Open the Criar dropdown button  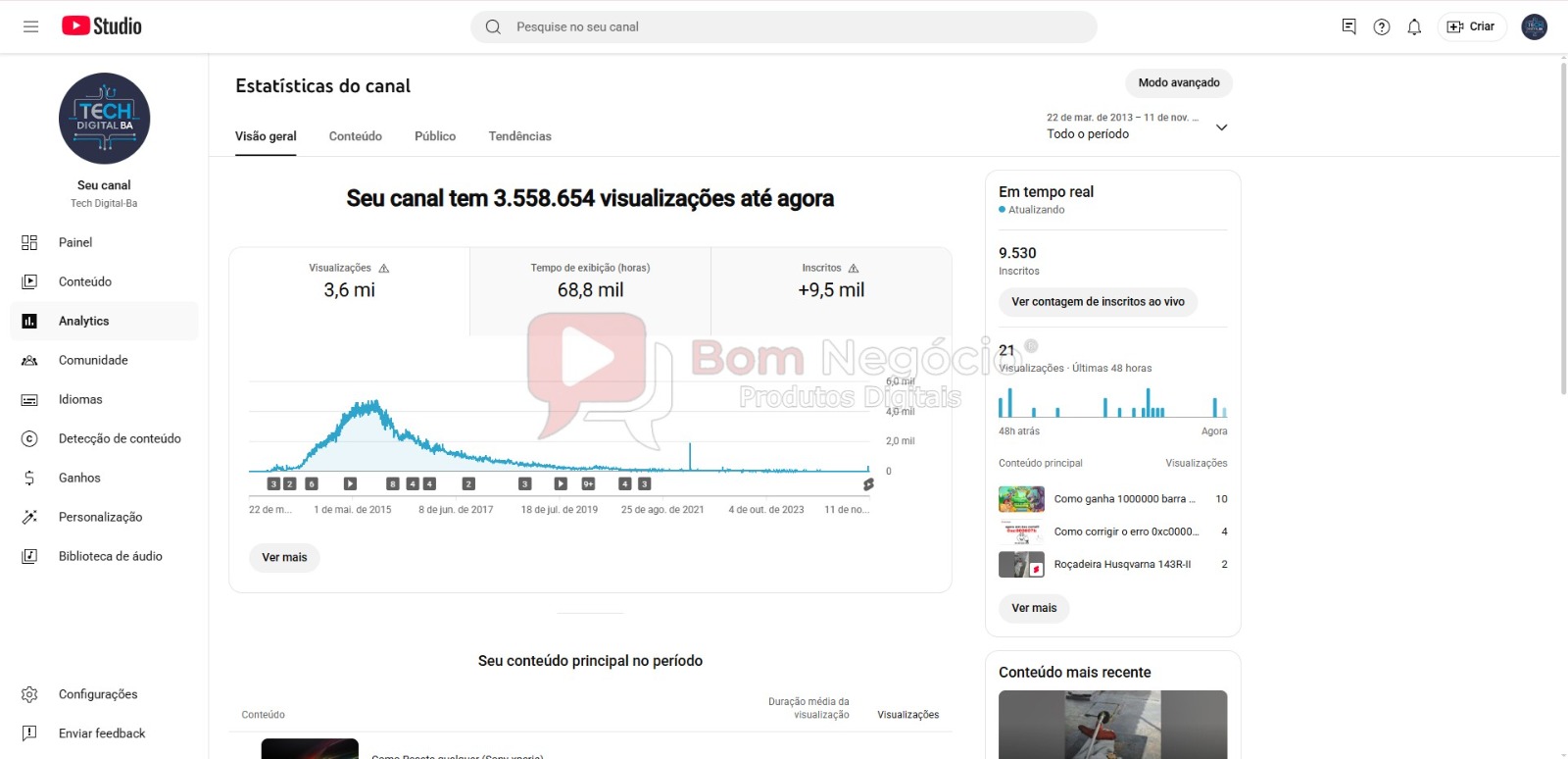point(1471,26)
